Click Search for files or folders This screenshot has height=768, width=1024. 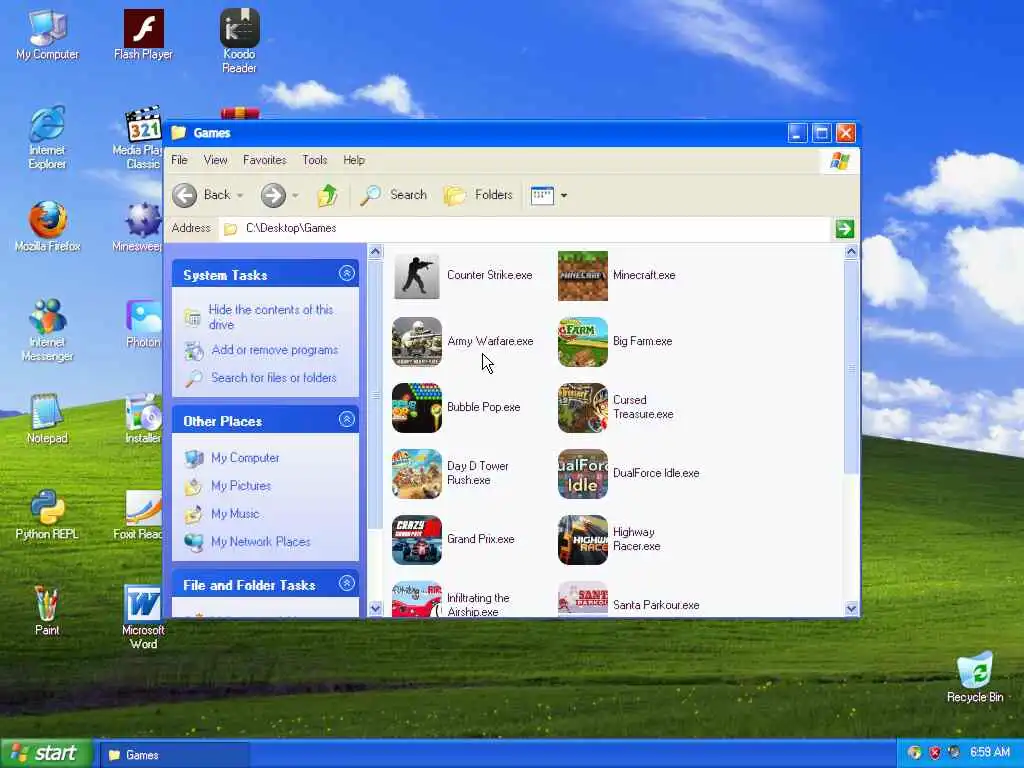point(274,377)
